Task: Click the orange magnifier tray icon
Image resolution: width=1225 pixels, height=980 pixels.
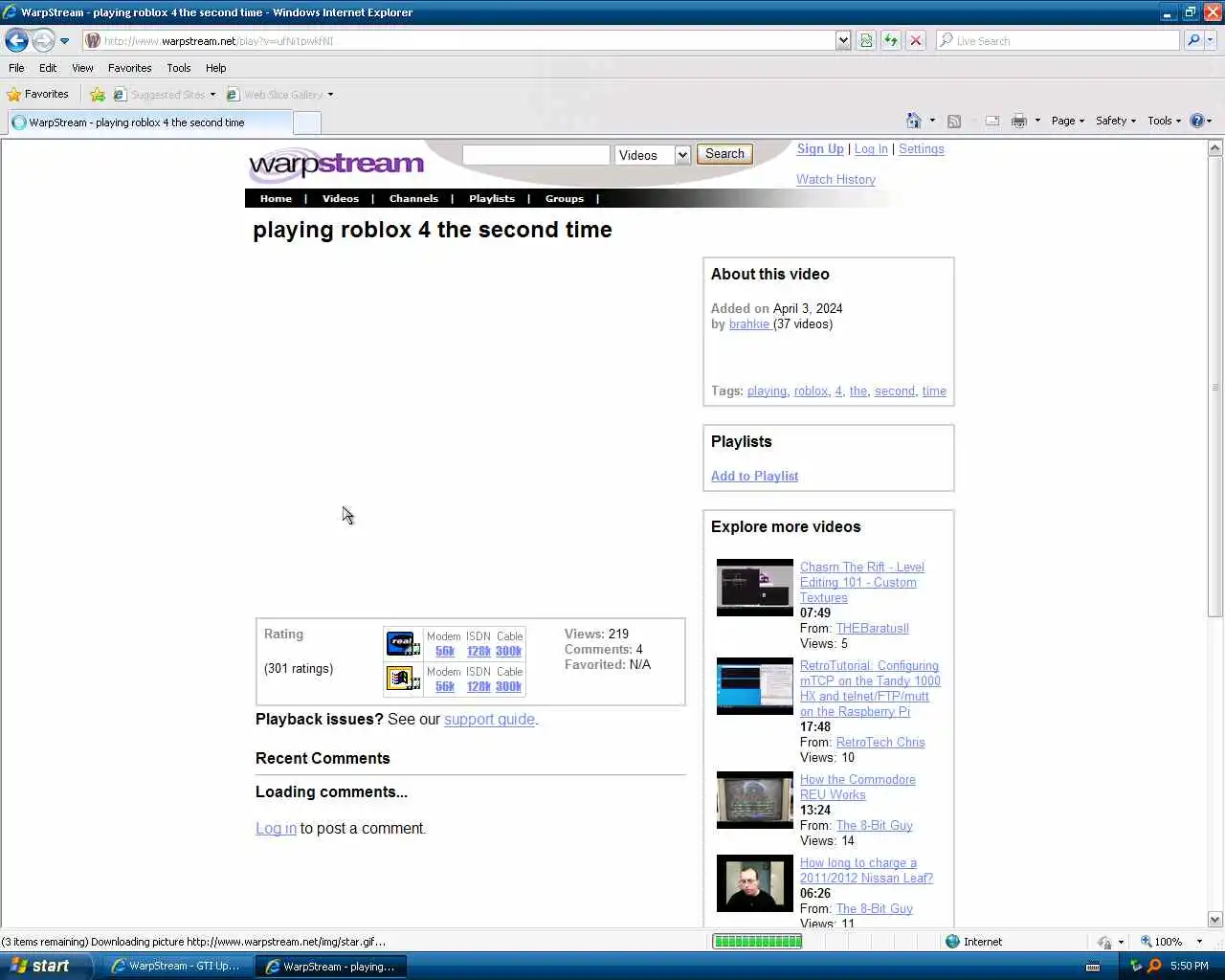Action: [x=1154, y=967]
